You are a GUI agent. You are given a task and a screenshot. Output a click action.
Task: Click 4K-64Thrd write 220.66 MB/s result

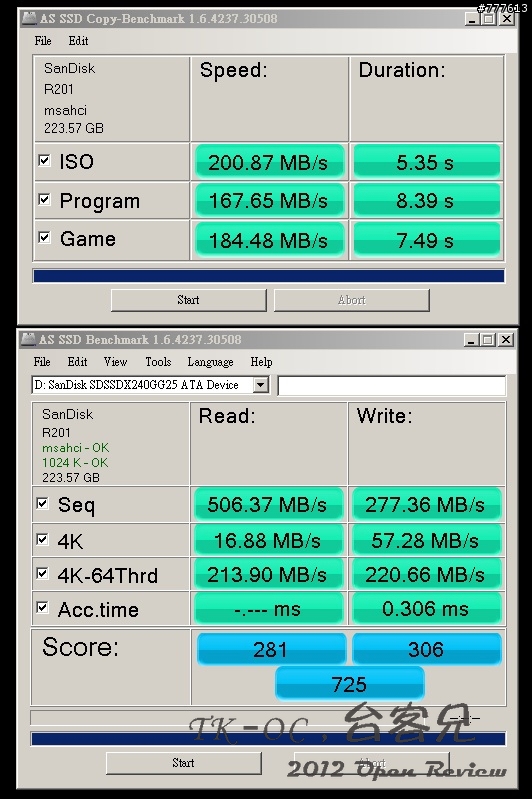click(x=426, y=574)
